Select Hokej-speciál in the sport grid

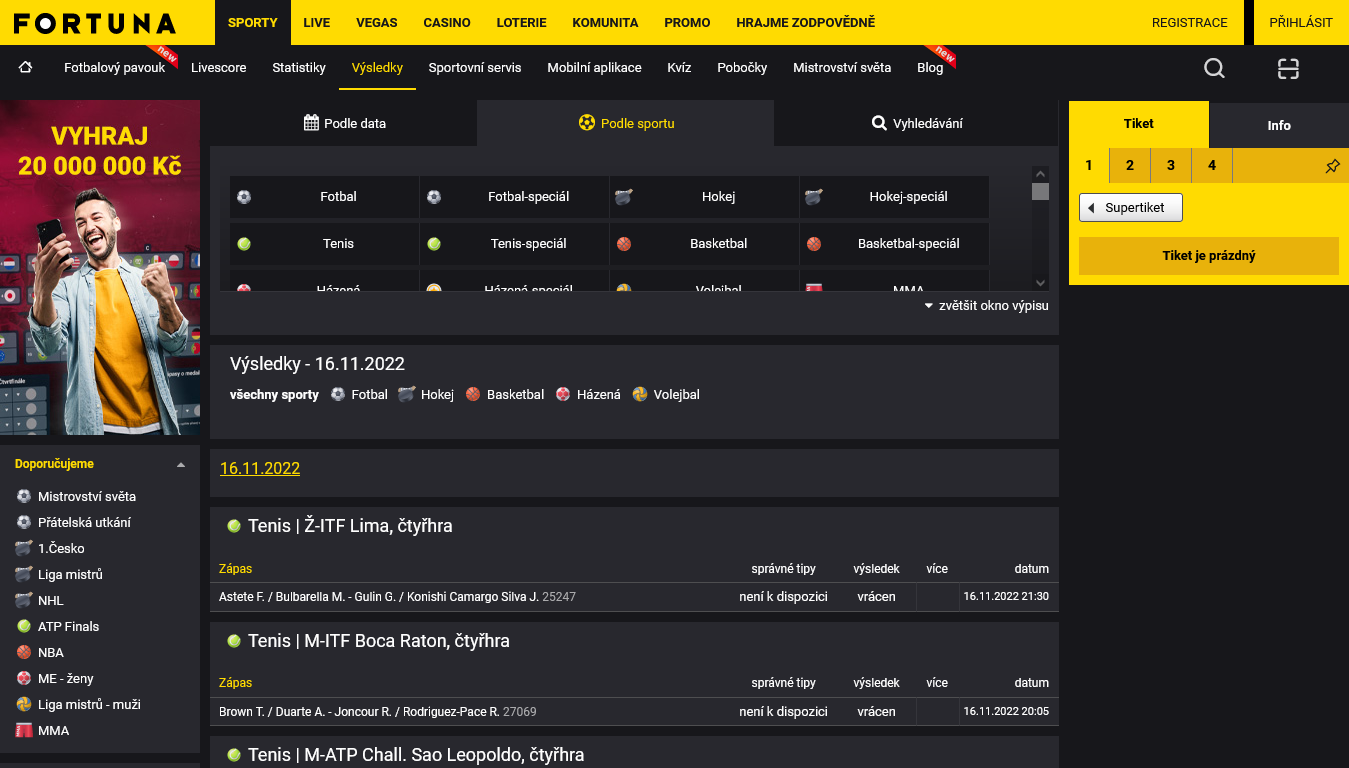coord(895,197)
